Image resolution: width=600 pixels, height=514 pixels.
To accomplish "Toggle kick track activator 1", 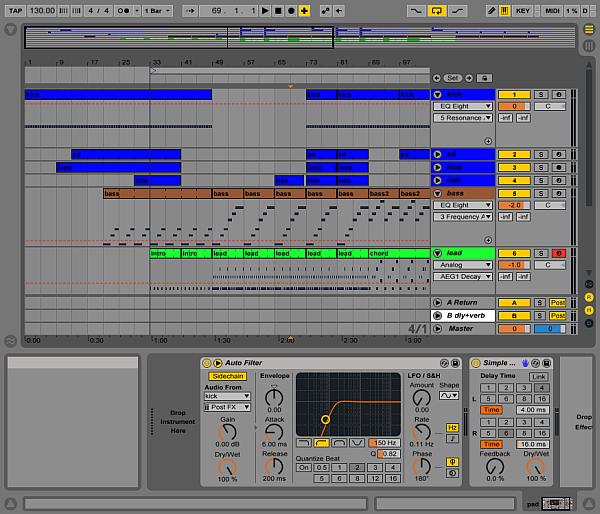I will click(x=514, y=95).
